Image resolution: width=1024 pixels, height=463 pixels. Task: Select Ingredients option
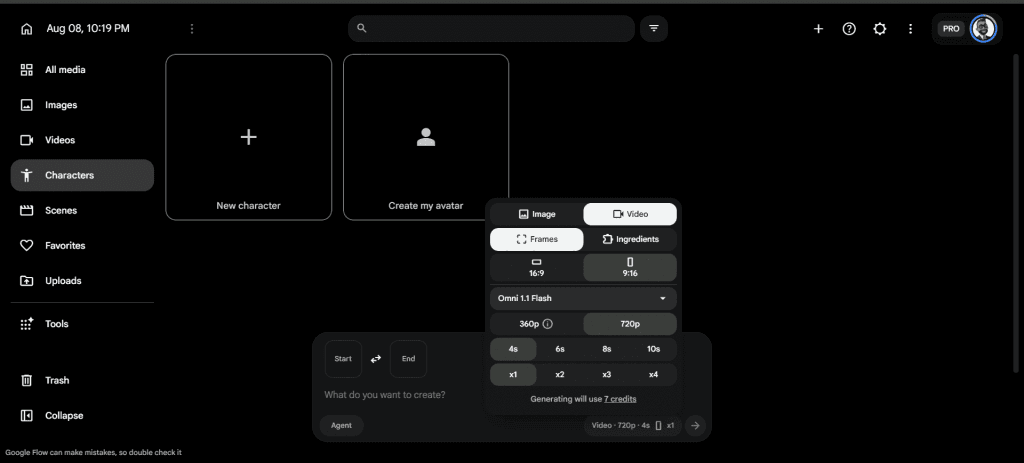click(630, 239)
